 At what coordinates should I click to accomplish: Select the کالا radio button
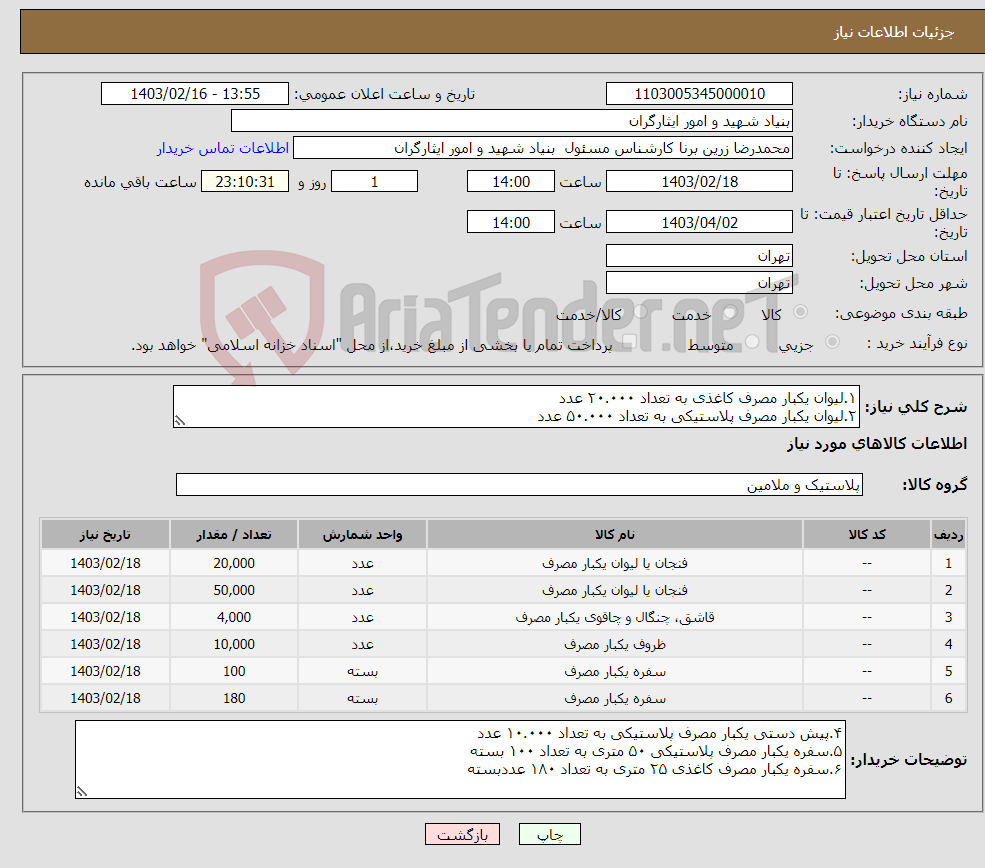coord(800,312)
